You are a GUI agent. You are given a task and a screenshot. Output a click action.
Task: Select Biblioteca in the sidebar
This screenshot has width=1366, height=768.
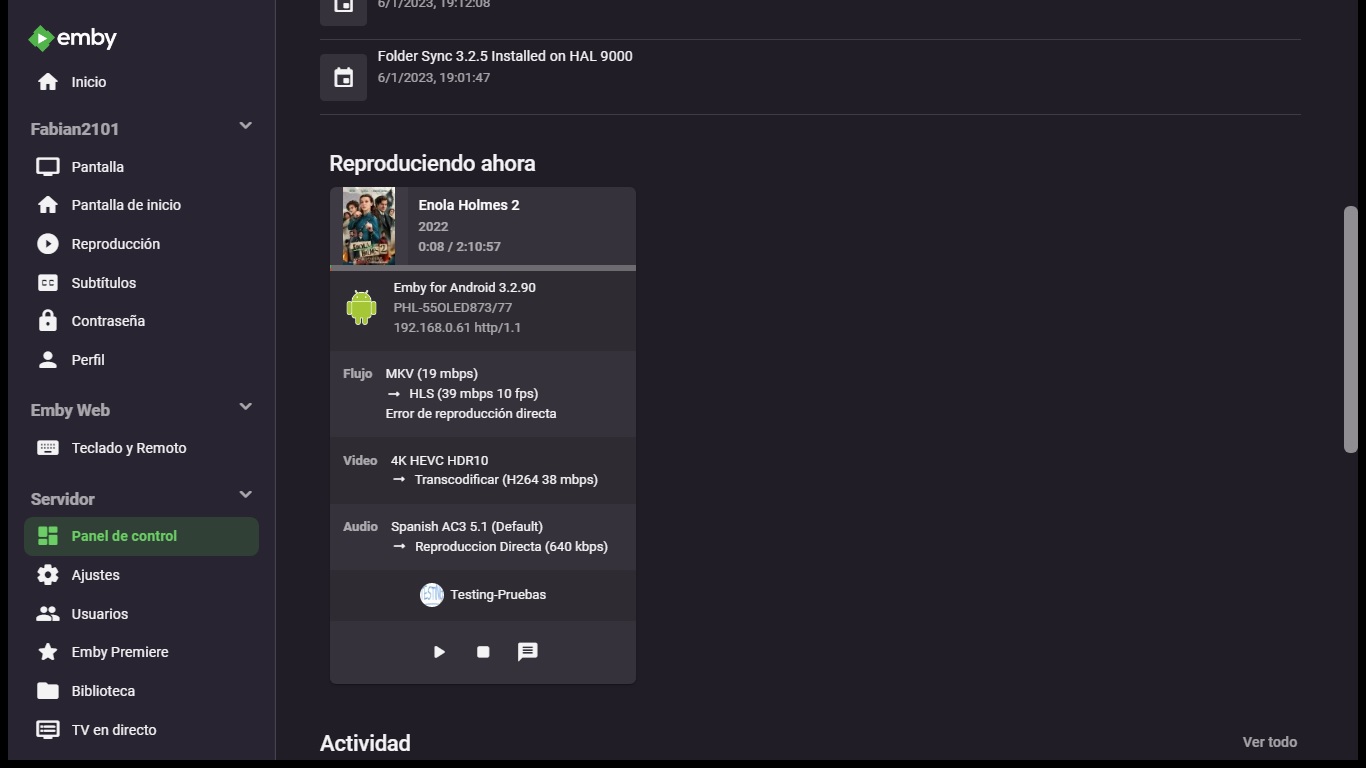[103, 691]
